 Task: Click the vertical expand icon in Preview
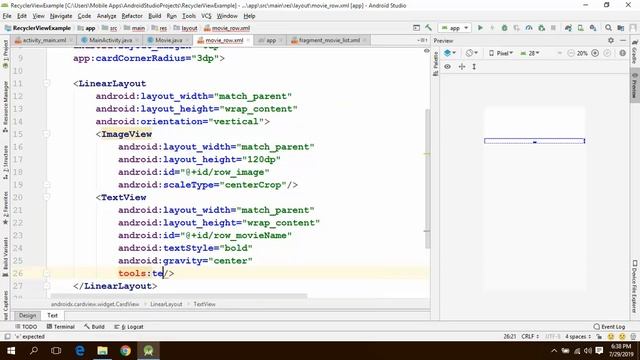click(474, 67)
